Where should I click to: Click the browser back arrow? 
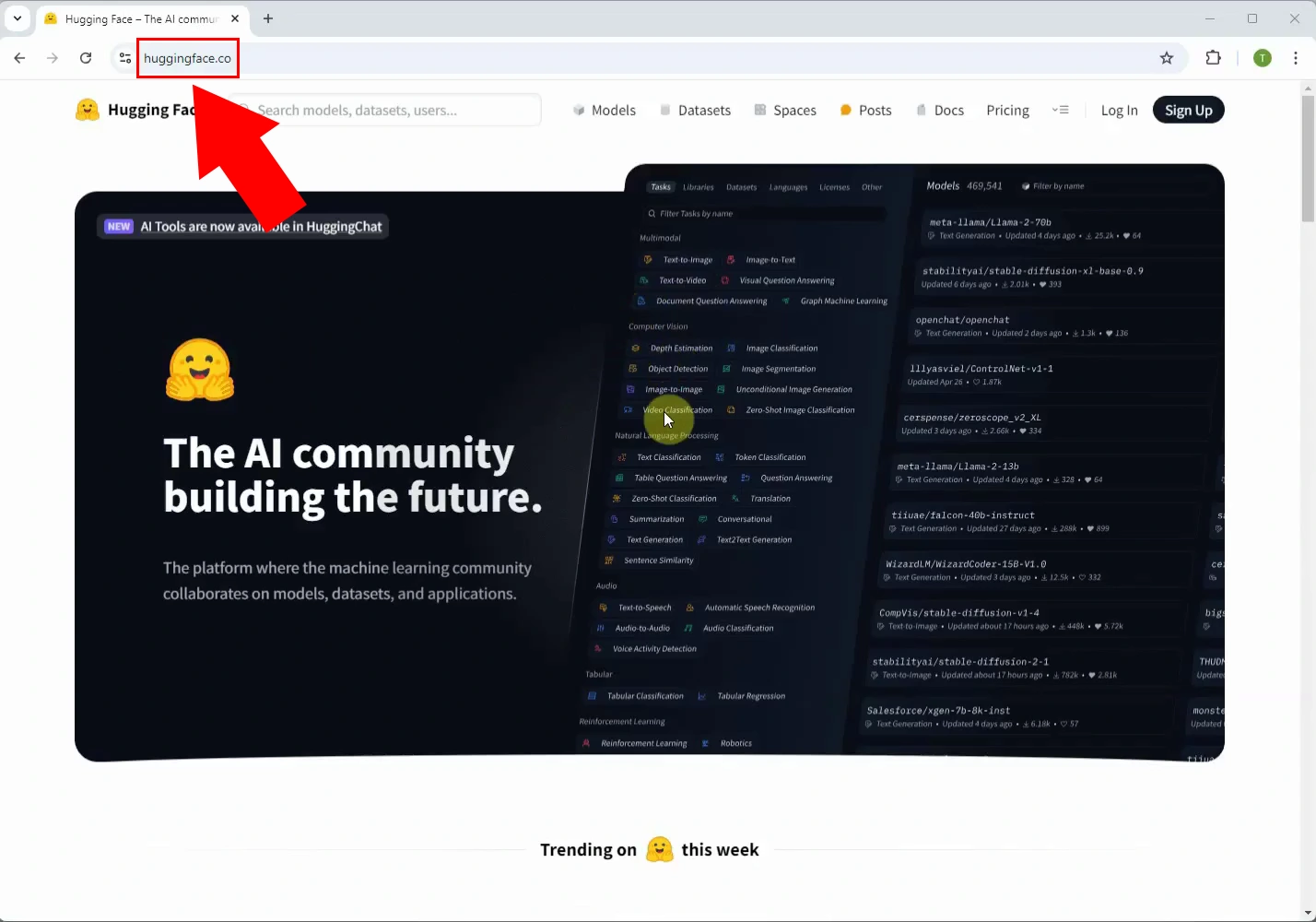(x=19, y=58)
